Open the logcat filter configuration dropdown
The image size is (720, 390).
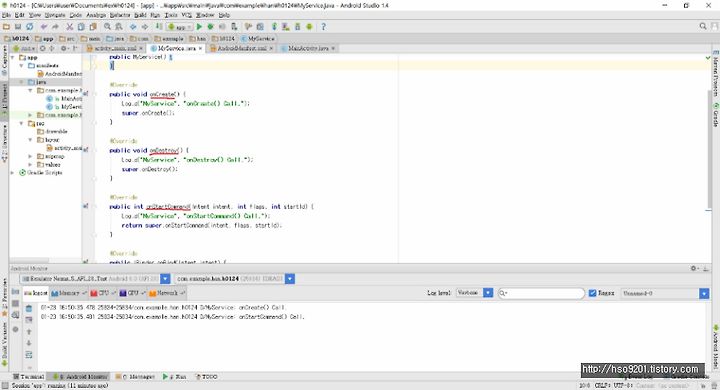coord(704,293)
